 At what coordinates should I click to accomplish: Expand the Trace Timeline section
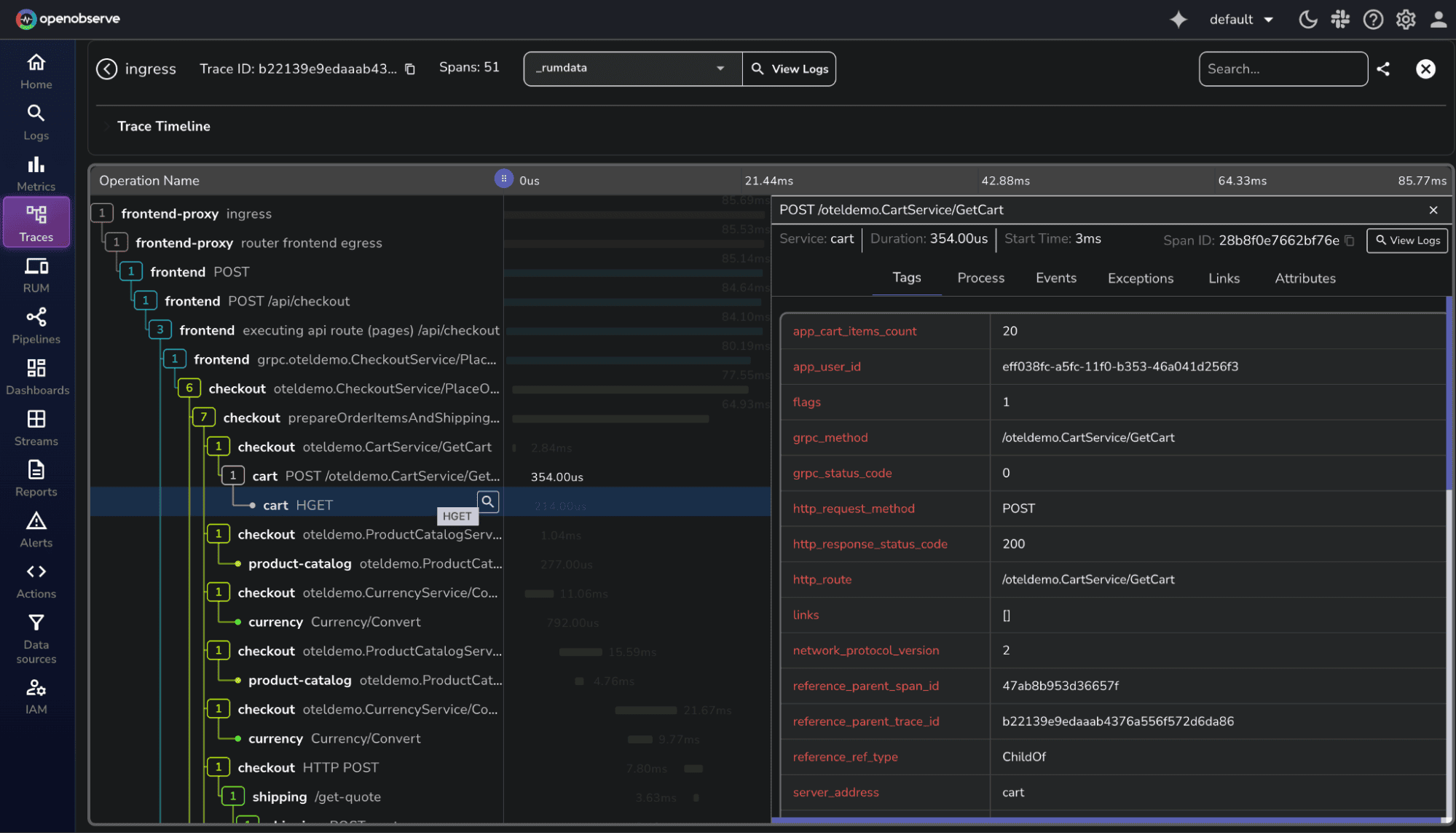click(107, 127)
